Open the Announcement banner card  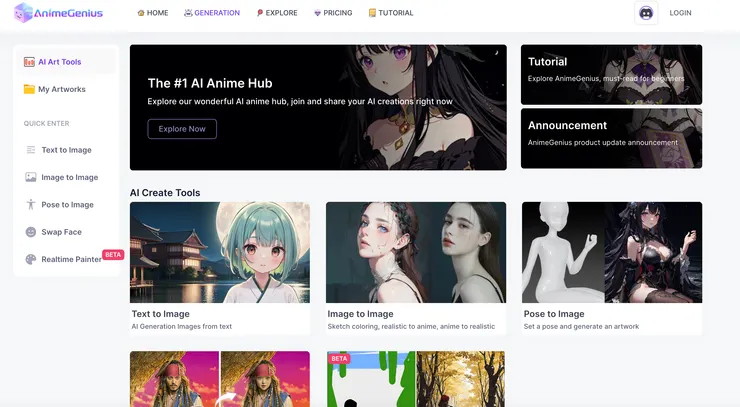611,138
